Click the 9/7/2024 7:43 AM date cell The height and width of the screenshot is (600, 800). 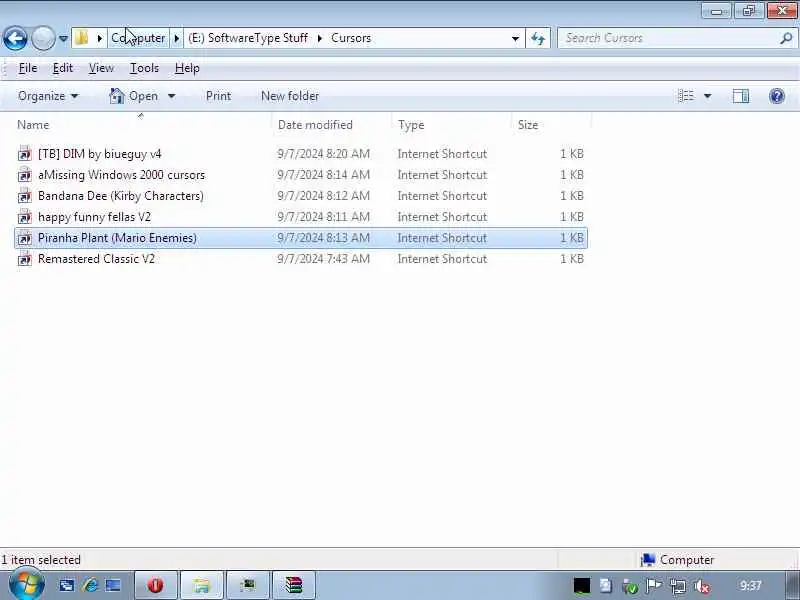[x=323, y=259]
